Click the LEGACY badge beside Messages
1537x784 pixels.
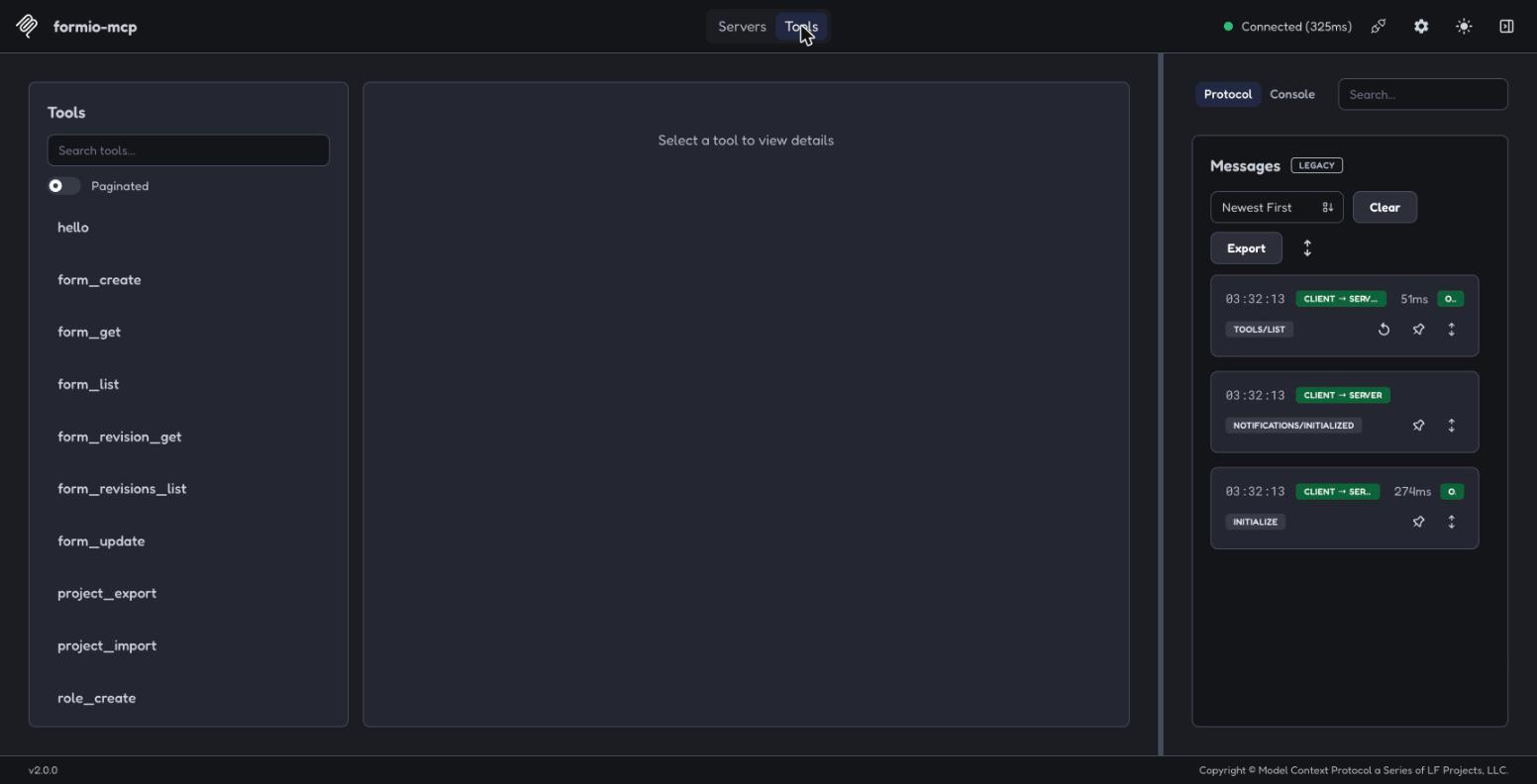pos(1317,165)
